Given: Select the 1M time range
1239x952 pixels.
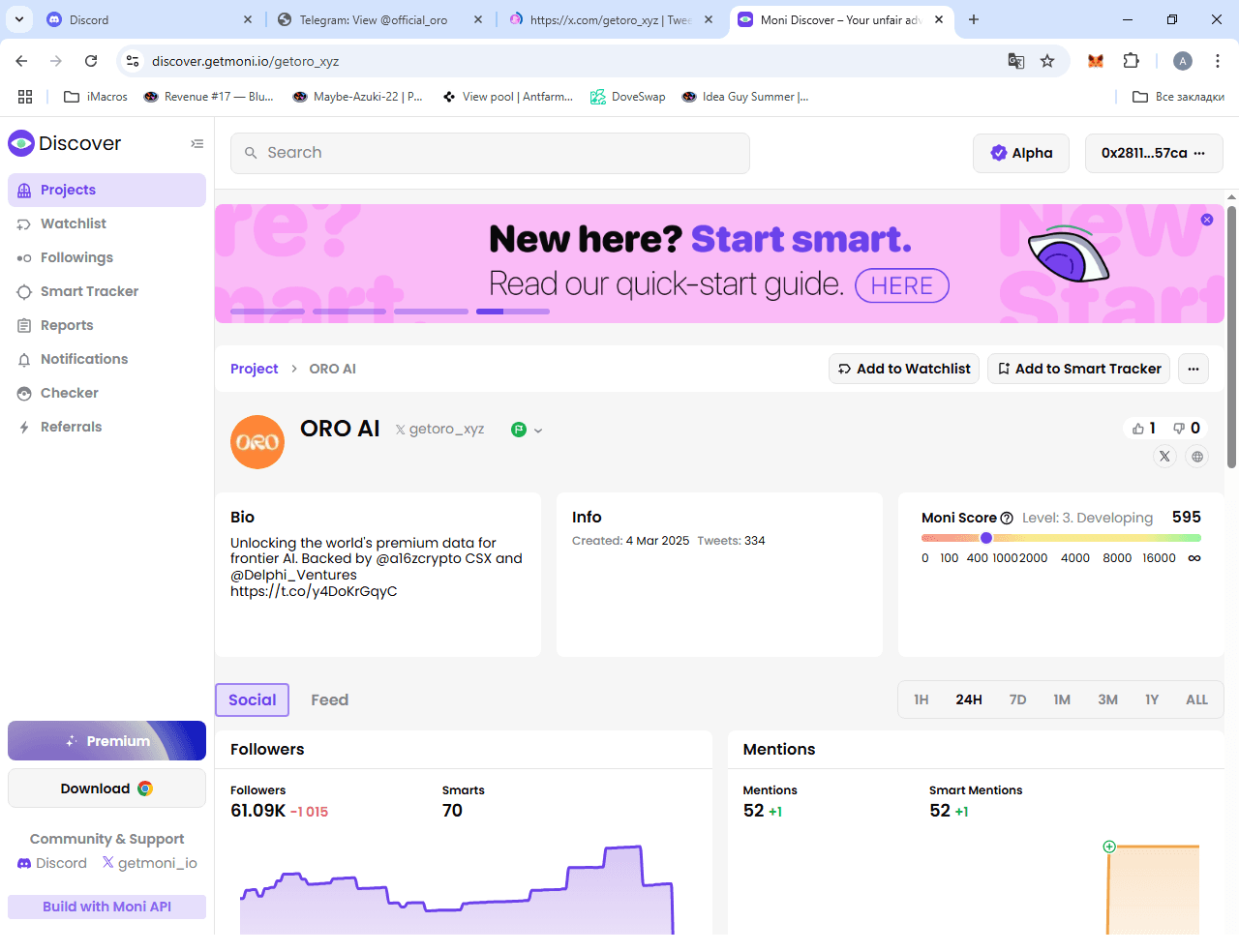Looking at the screenshot, I should point(1062,699).
